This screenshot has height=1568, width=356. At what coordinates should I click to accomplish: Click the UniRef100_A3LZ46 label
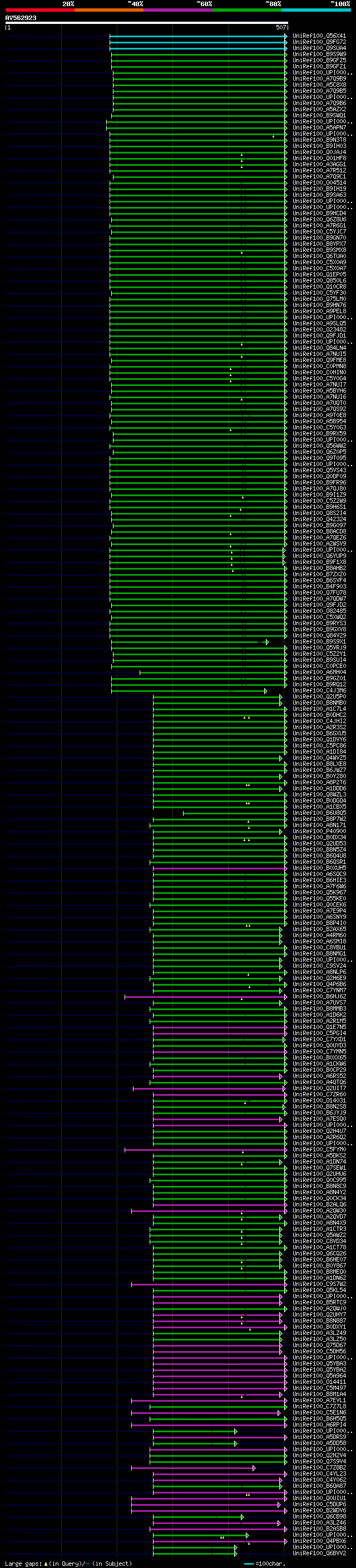tap(319, 1523)
